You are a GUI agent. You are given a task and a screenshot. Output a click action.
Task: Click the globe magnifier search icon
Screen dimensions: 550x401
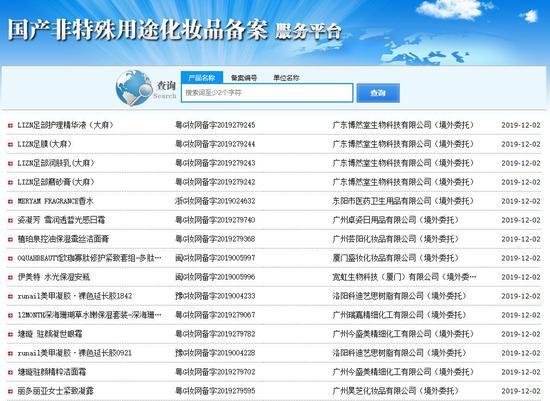point(133,88)
